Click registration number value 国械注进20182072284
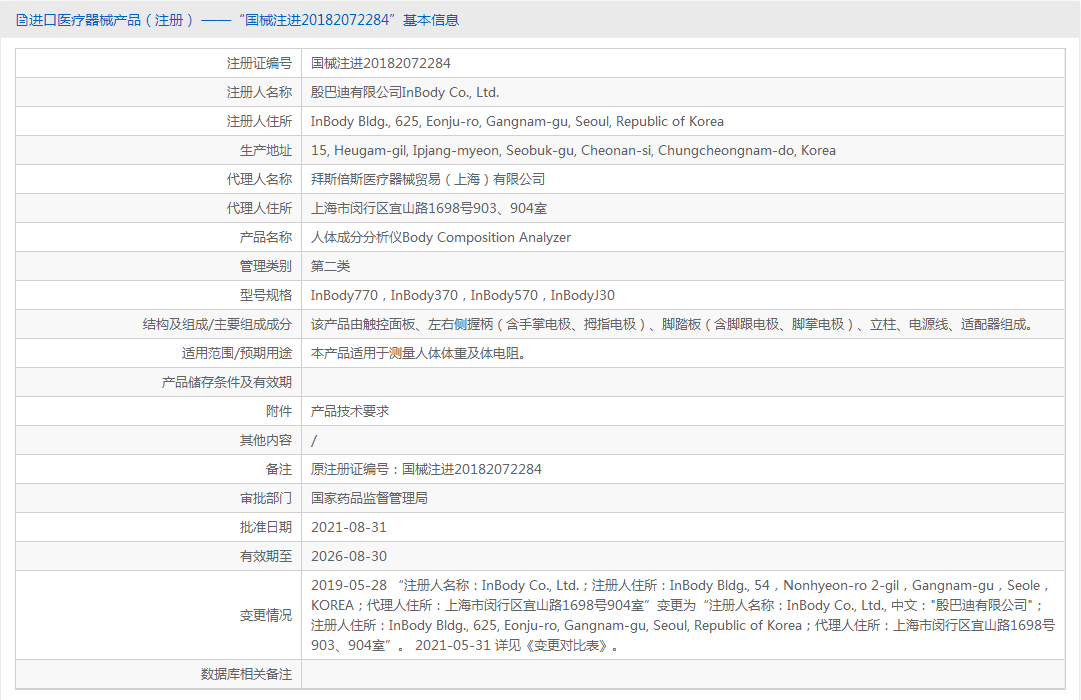1081x700 pixels. tap(381, 63)
